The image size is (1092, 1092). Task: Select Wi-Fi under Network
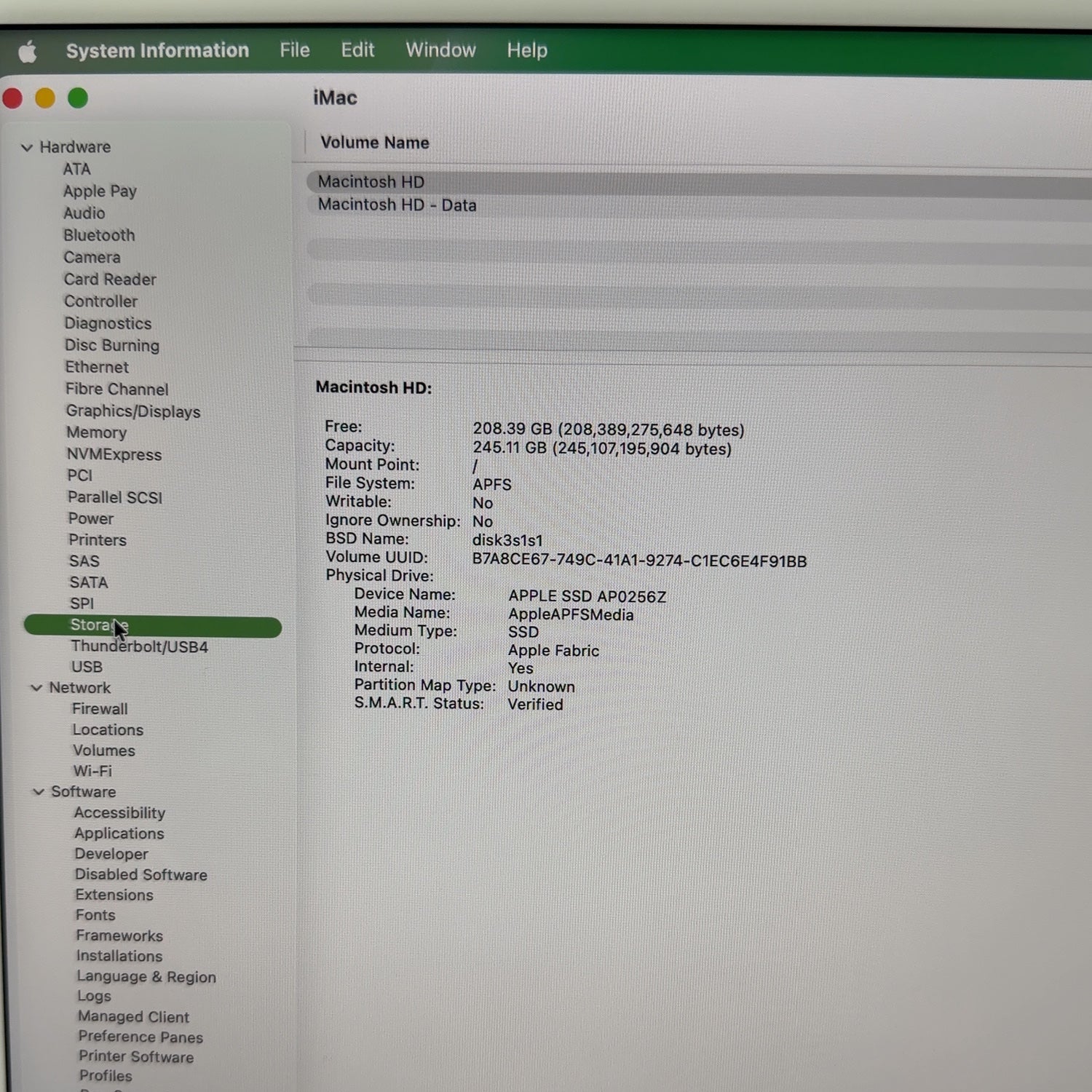pyautogui.click(x=92, y=771)
